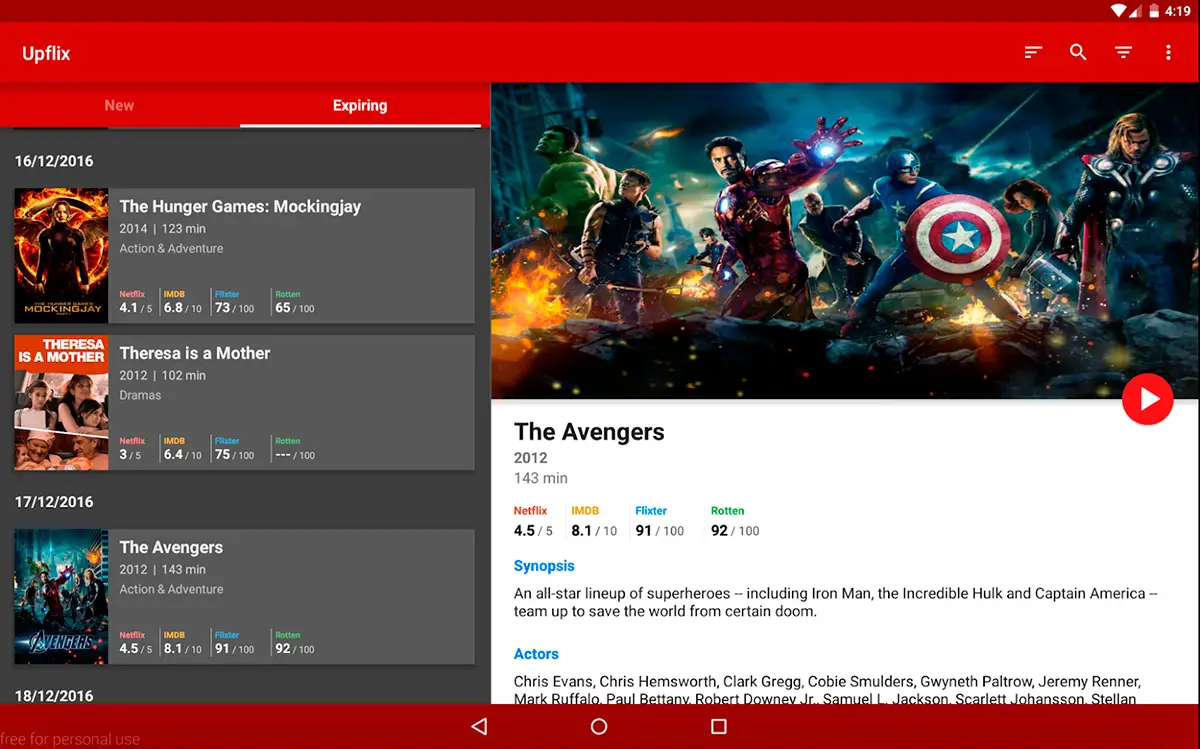Click Mockingjay's Netflix 4.1 rating
This screenshot has height=749, width=1200.
(x=136, y=302)
